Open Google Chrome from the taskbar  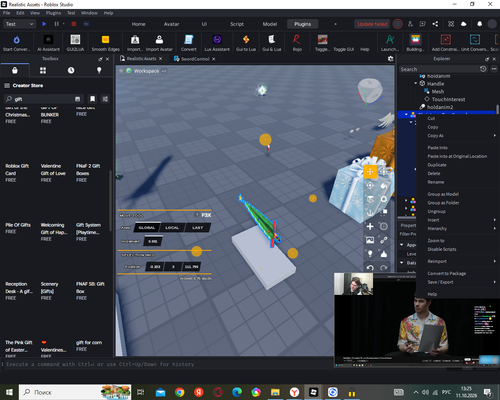(x=179, y=392)
